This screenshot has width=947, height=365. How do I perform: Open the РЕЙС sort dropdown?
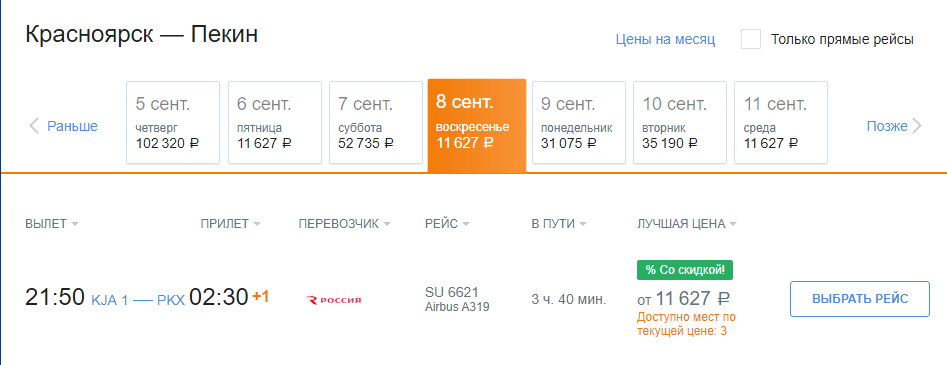click(447, 224)
